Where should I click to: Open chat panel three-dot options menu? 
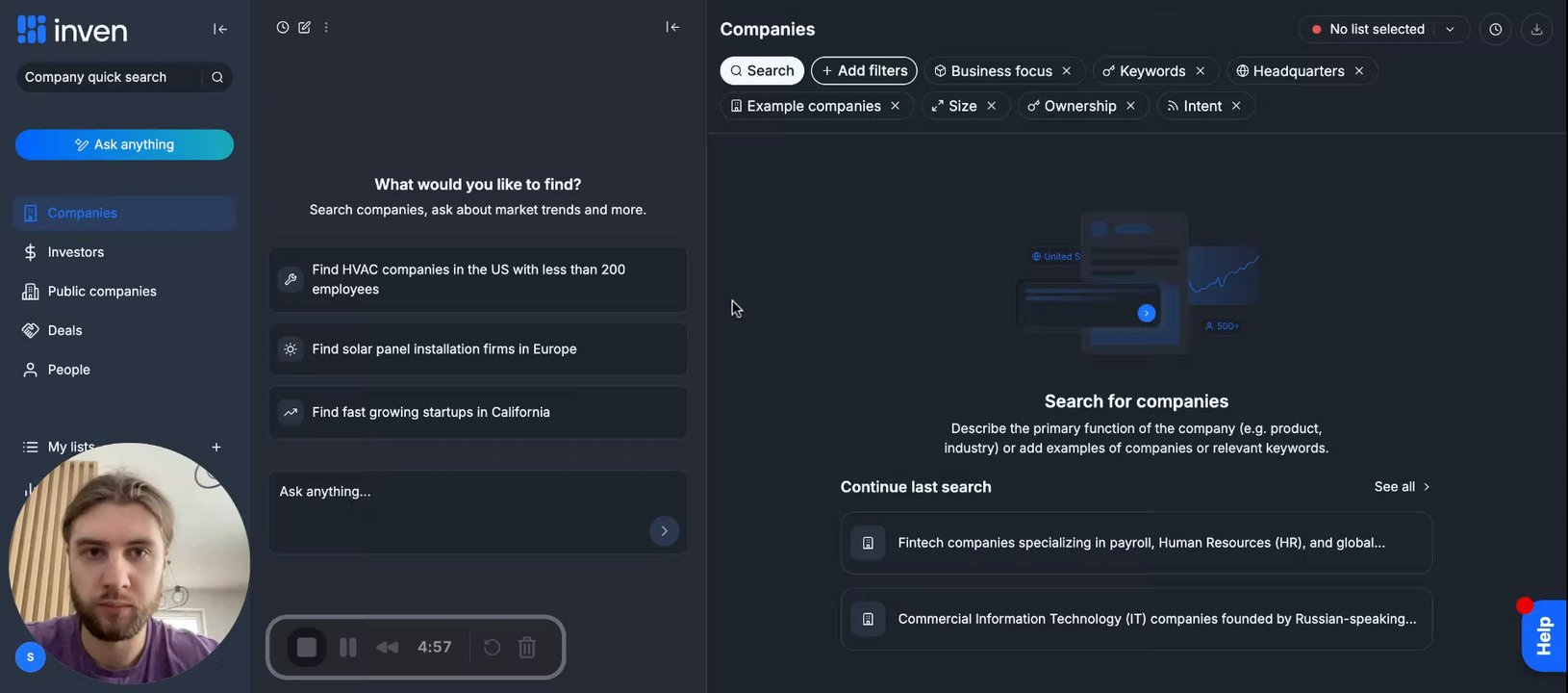click(326, 28)
